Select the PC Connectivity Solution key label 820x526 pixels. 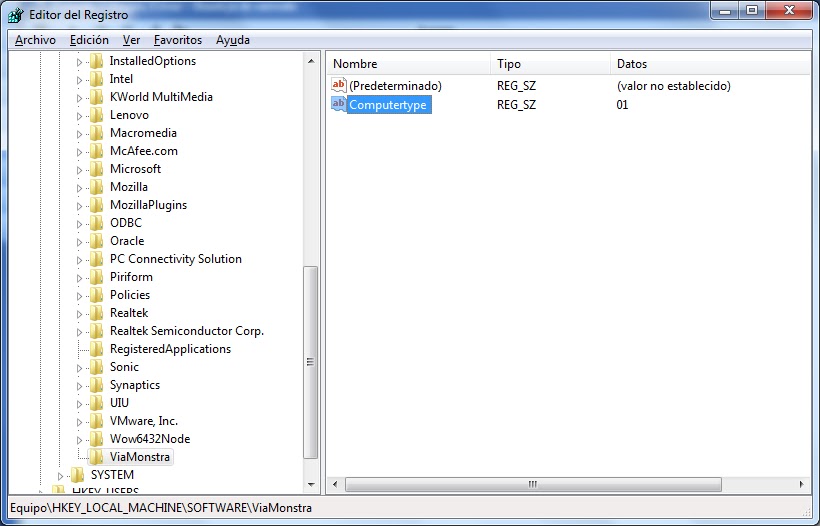(x=176, y=259)
